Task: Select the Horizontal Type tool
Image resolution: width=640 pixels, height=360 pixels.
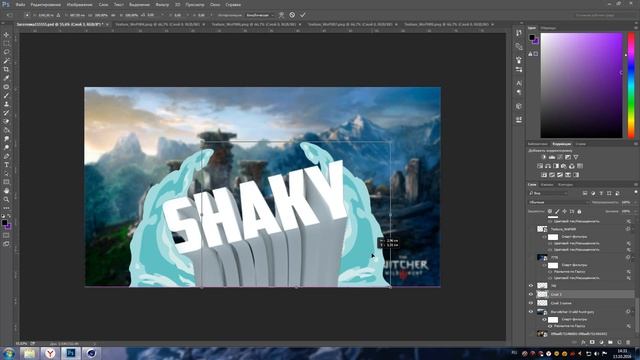Action: 6,165
